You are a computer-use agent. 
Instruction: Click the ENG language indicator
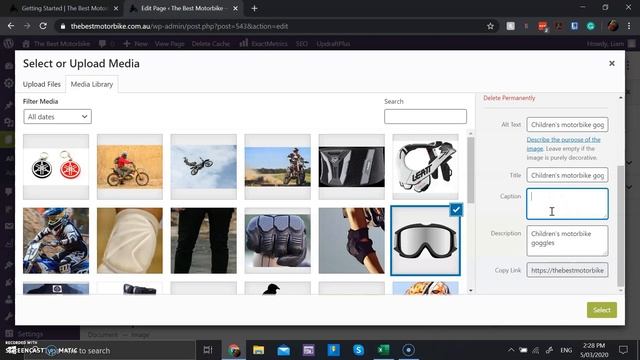pos(566,350)
